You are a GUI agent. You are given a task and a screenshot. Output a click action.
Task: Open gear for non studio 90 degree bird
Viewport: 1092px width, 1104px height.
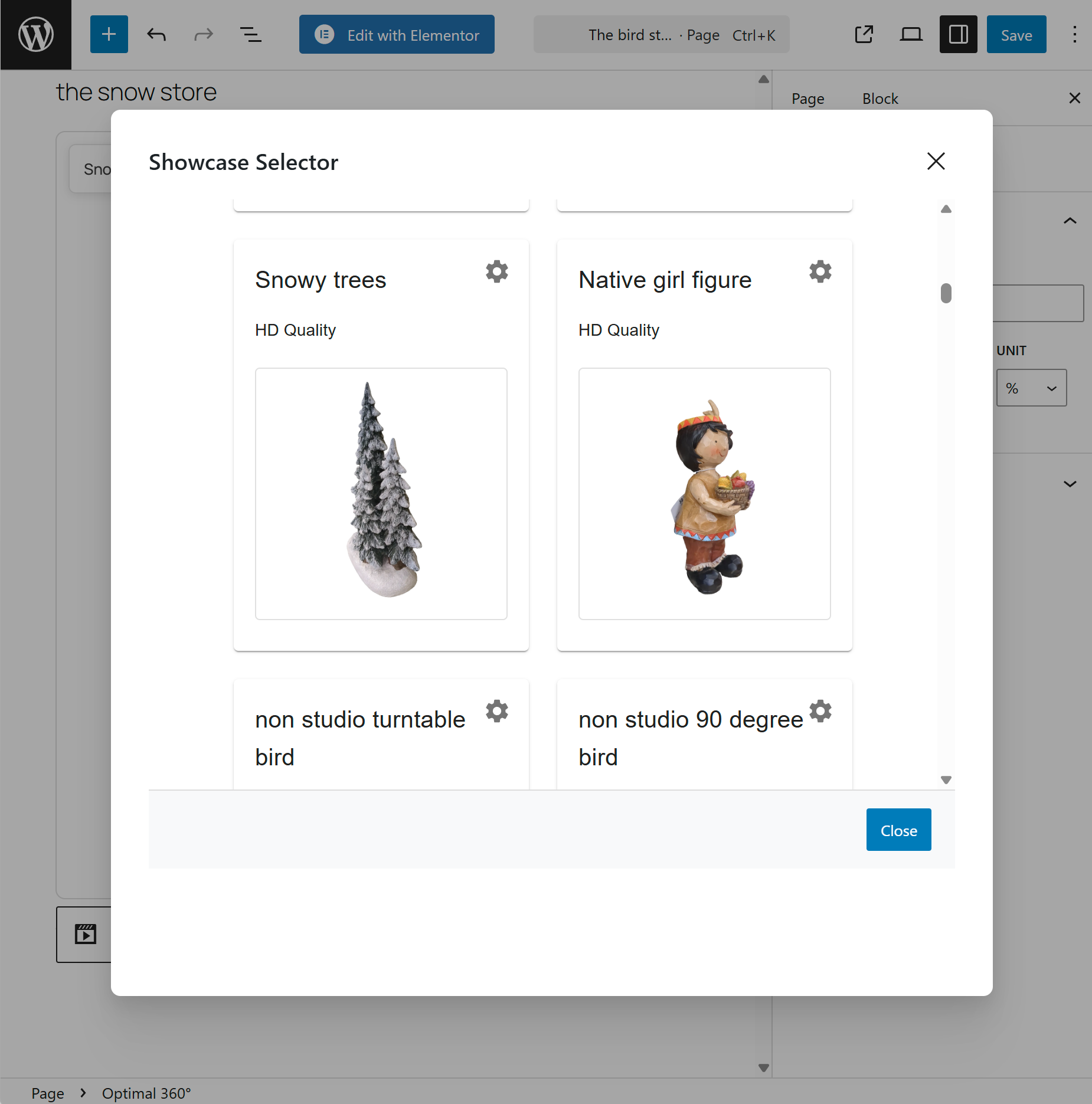[820, 711]
